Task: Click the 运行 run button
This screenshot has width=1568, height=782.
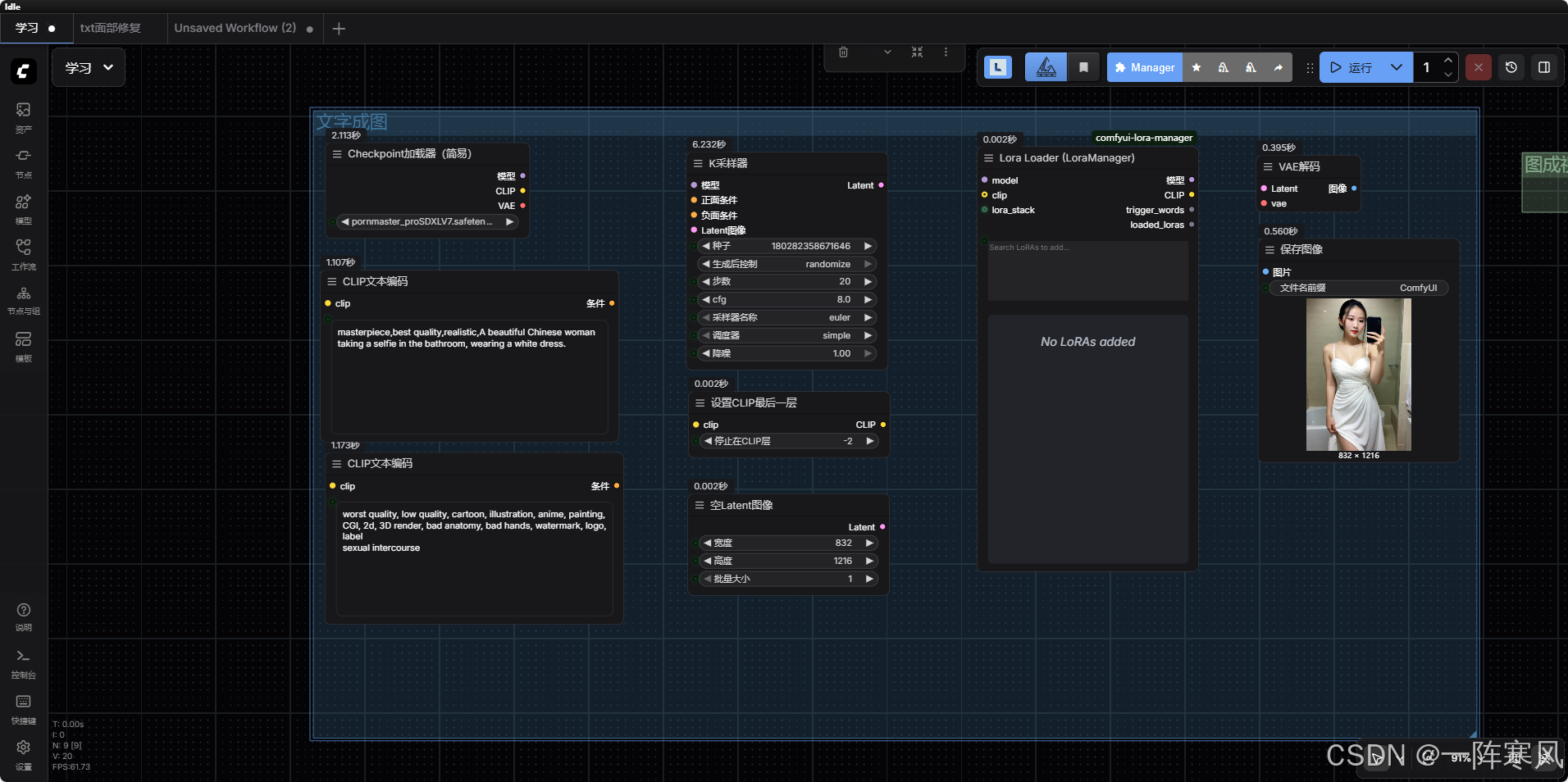Action: (1351, 67)
